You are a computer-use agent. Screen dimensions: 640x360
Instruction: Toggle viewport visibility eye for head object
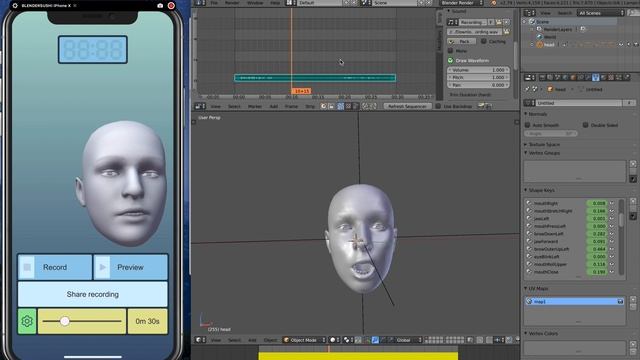click(x=621, y=44)
